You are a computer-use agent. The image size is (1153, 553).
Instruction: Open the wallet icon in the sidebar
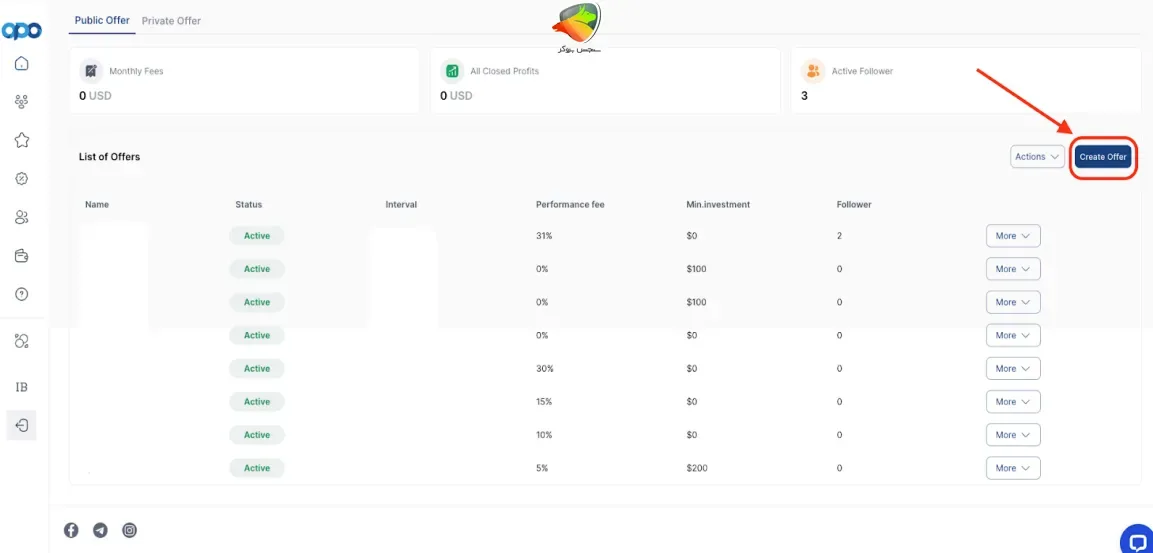click(21, 256)
